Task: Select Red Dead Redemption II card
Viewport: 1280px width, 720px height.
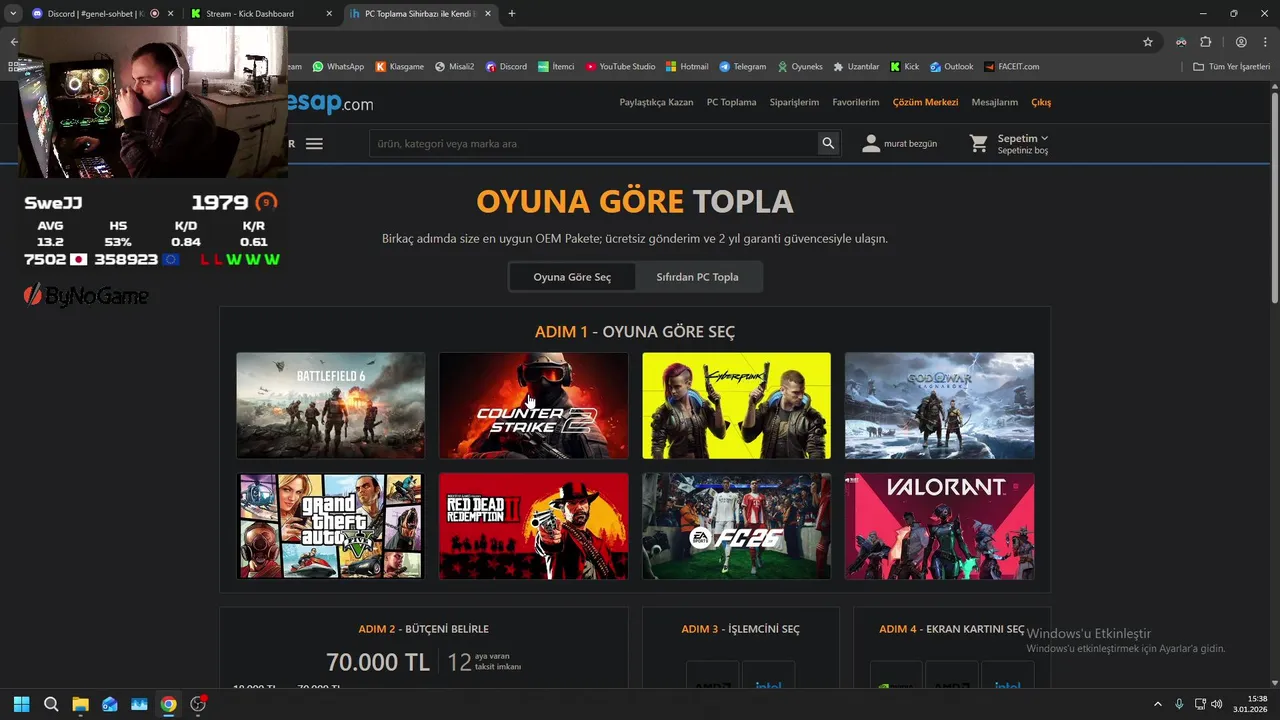Action: pyautogui.click(x=533, y=526)
